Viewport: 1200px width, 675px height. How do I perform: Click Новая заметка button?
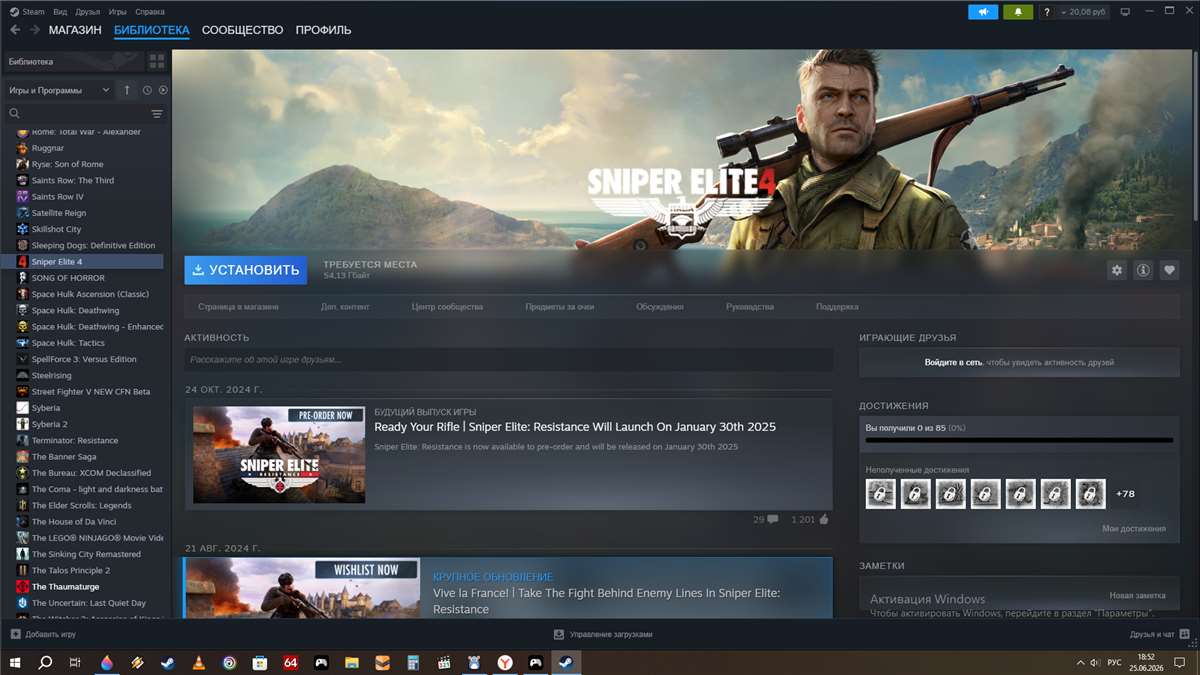tap(1137, 595)
